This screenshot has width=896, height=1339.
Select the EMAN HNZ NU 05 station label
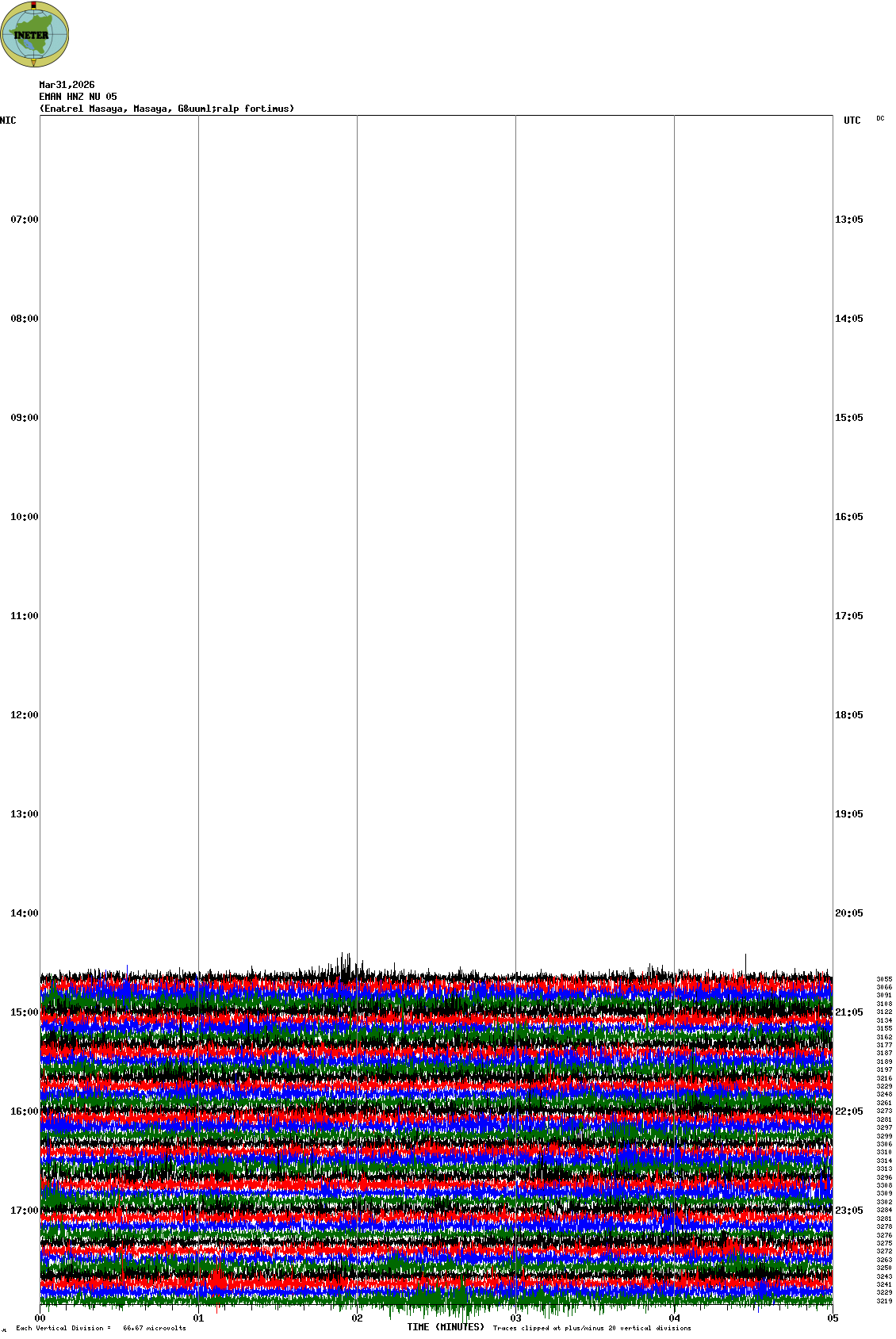coord(78,97)
